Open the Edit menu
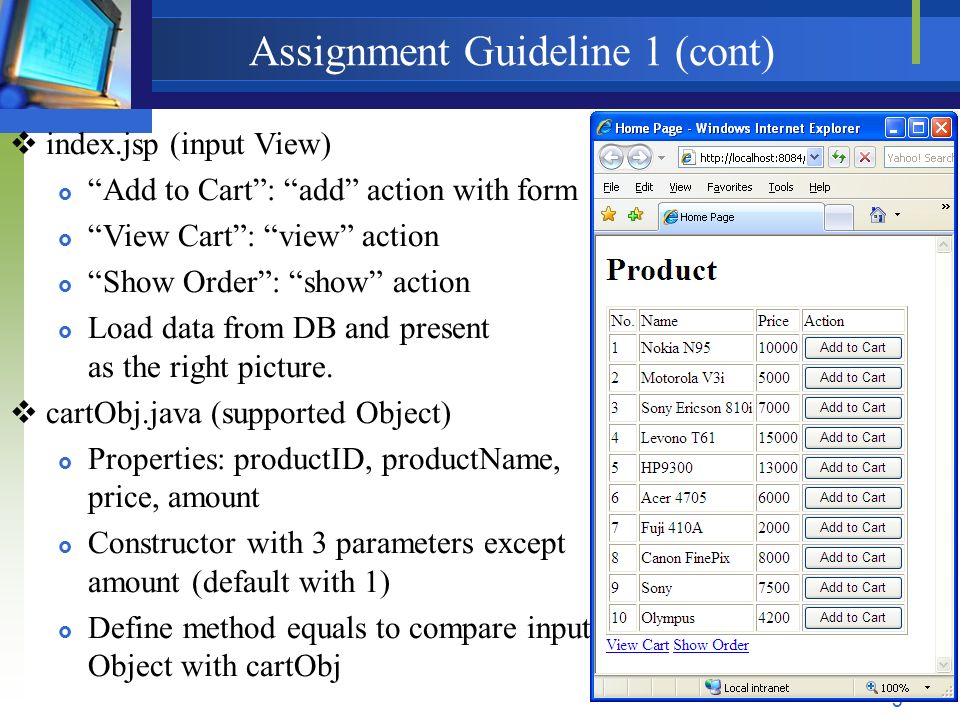This screenshot has width=960, height=720. (x=643, y=187)
